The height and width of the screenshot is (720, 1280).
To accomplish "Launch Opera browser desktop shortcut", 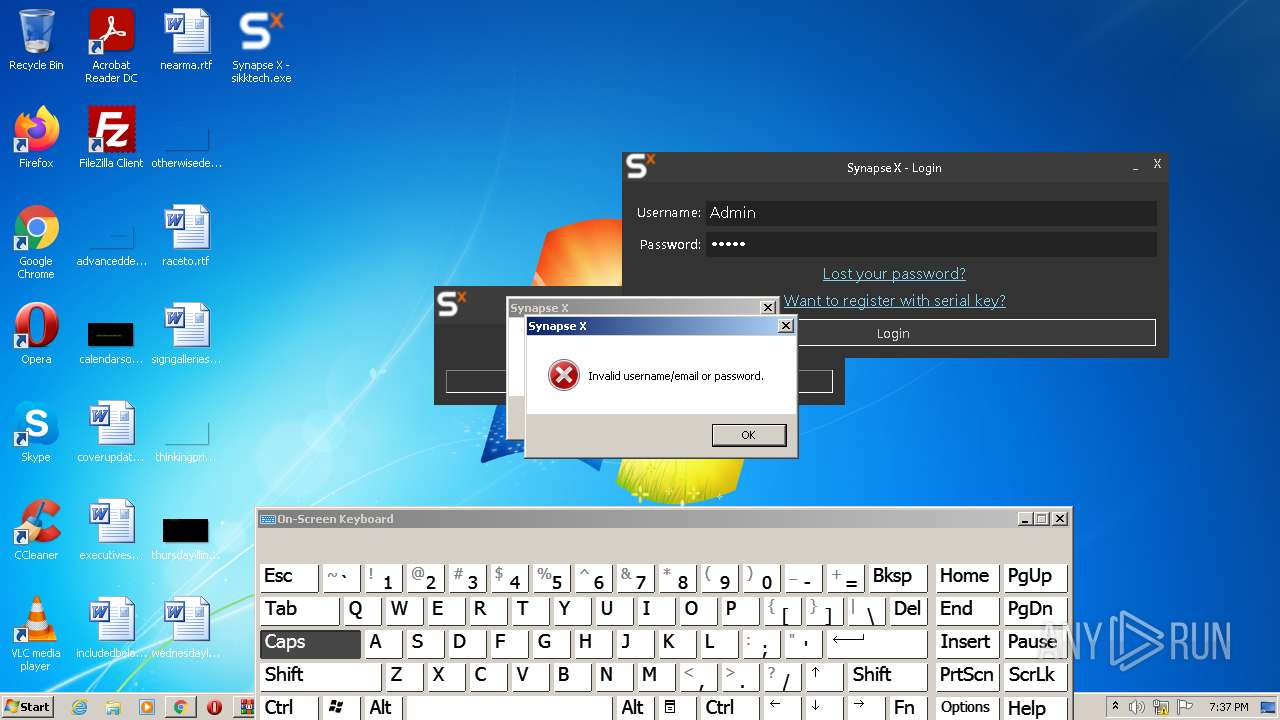I will pos(36,334).
